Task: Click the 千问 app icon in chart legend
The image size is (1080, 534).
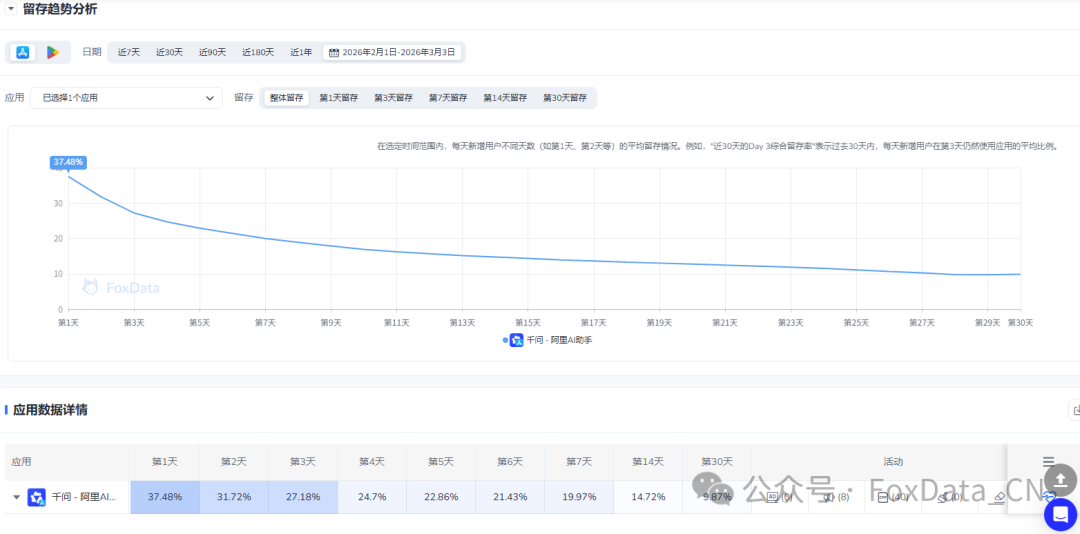Action: point(517,340)
